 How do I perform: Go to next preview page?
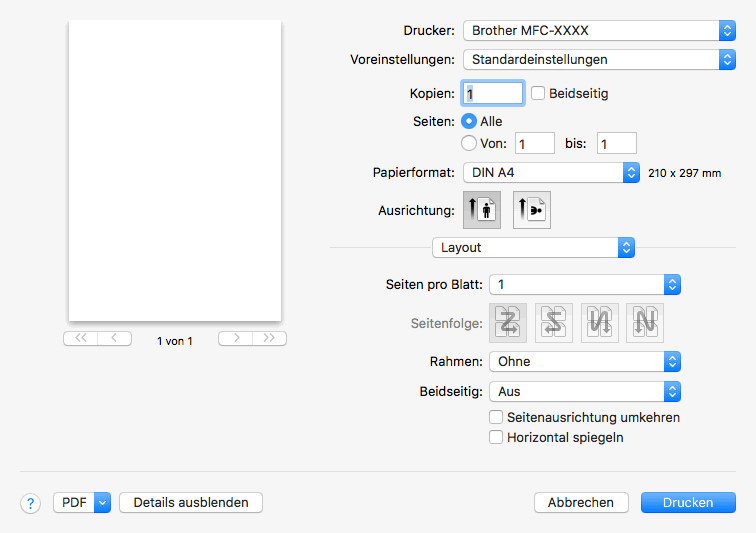pyautogui.click(x=235, y=338)
